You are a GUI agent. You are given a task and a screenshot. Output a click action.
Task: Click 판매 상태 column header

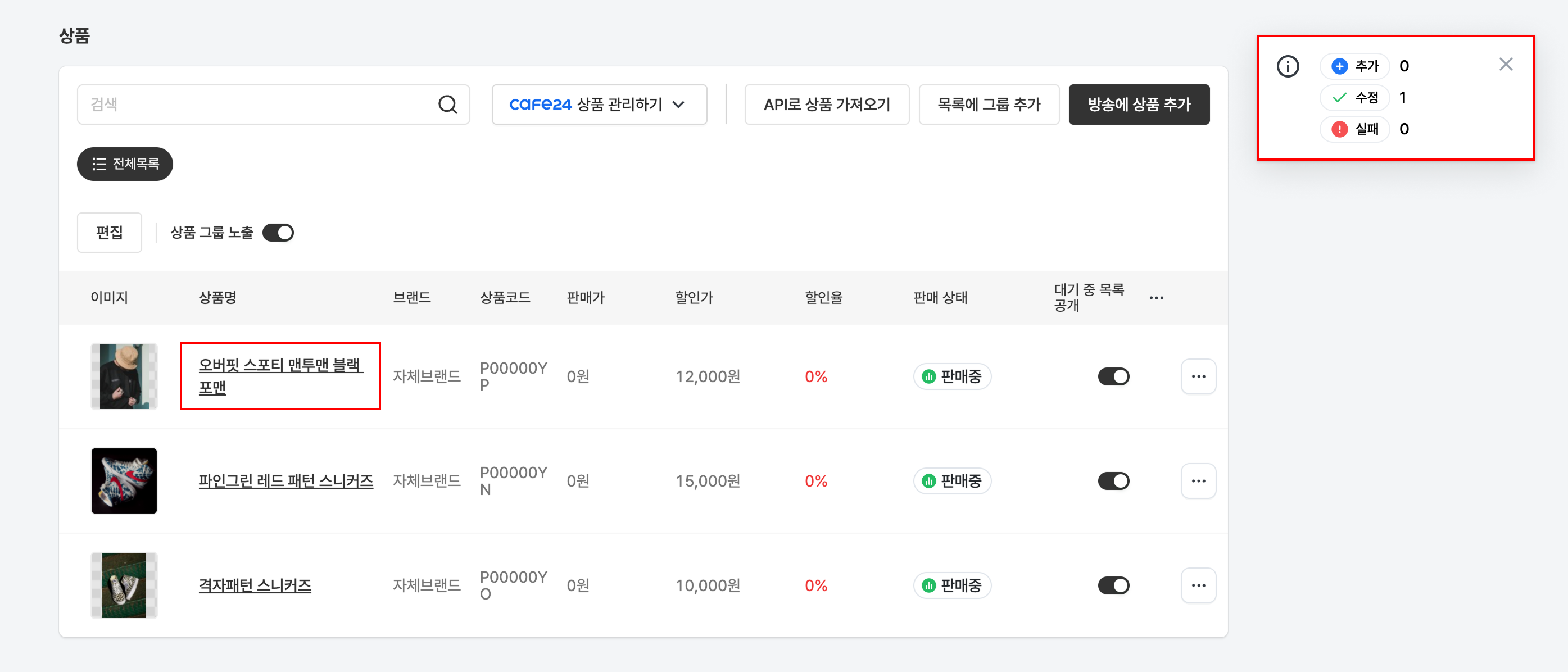coord(940,298)
